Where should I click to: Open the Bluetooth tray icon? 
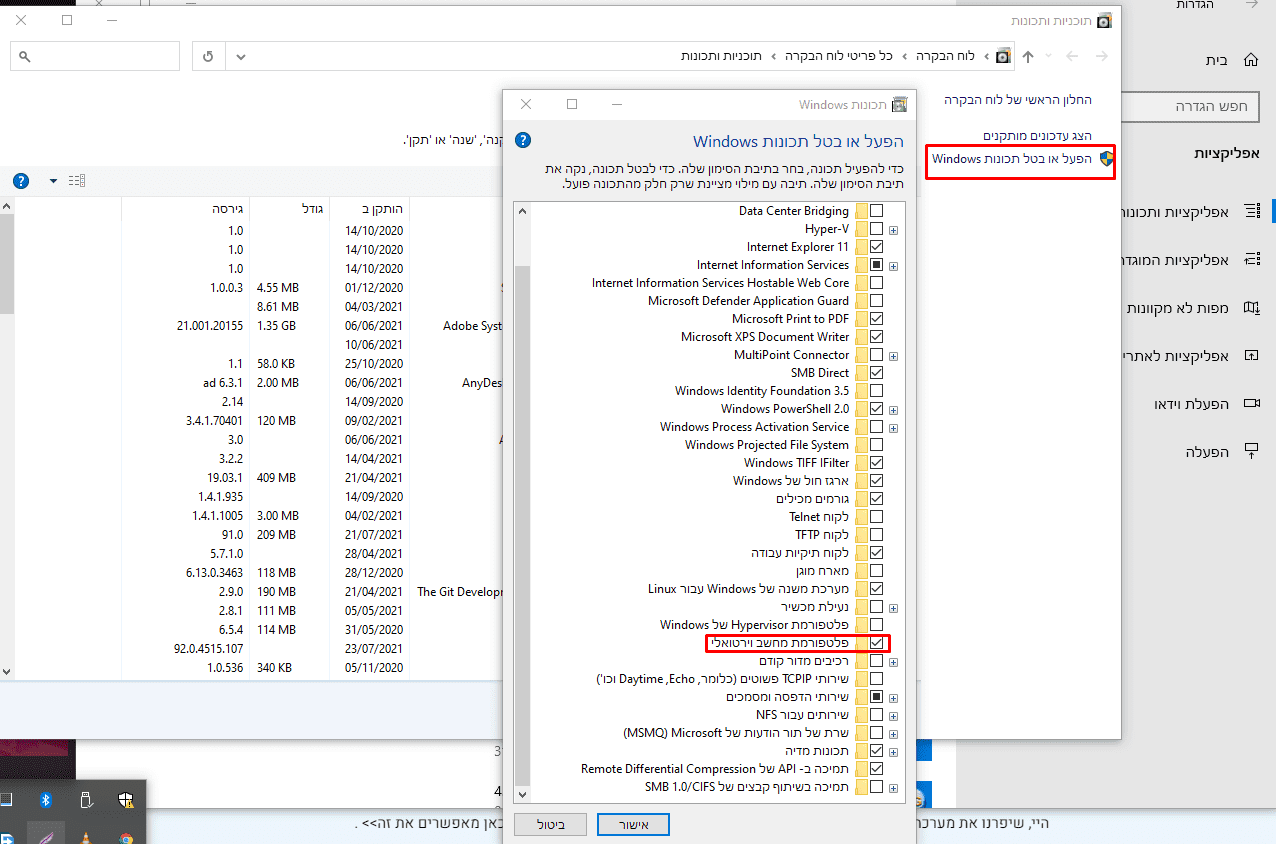pyautogui.click(x=45, y=799)
